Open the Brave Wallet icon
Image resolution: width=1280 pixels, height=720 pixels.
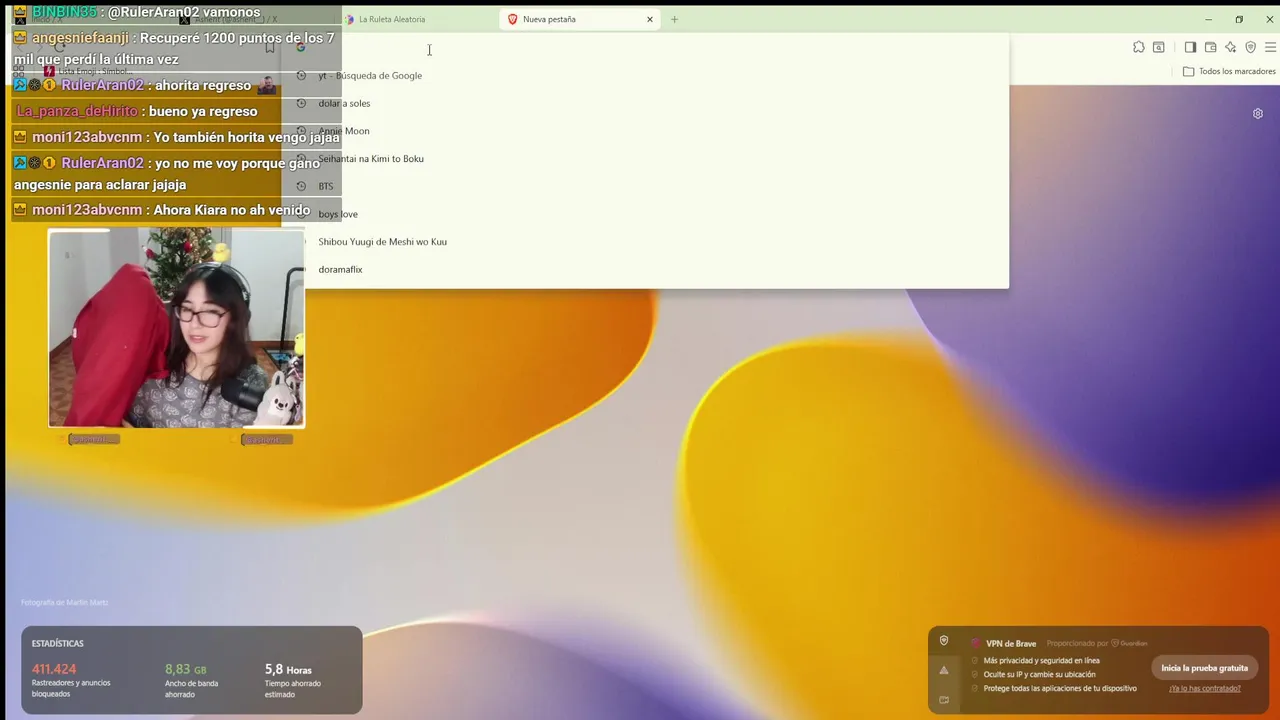tap(1210, 47)
